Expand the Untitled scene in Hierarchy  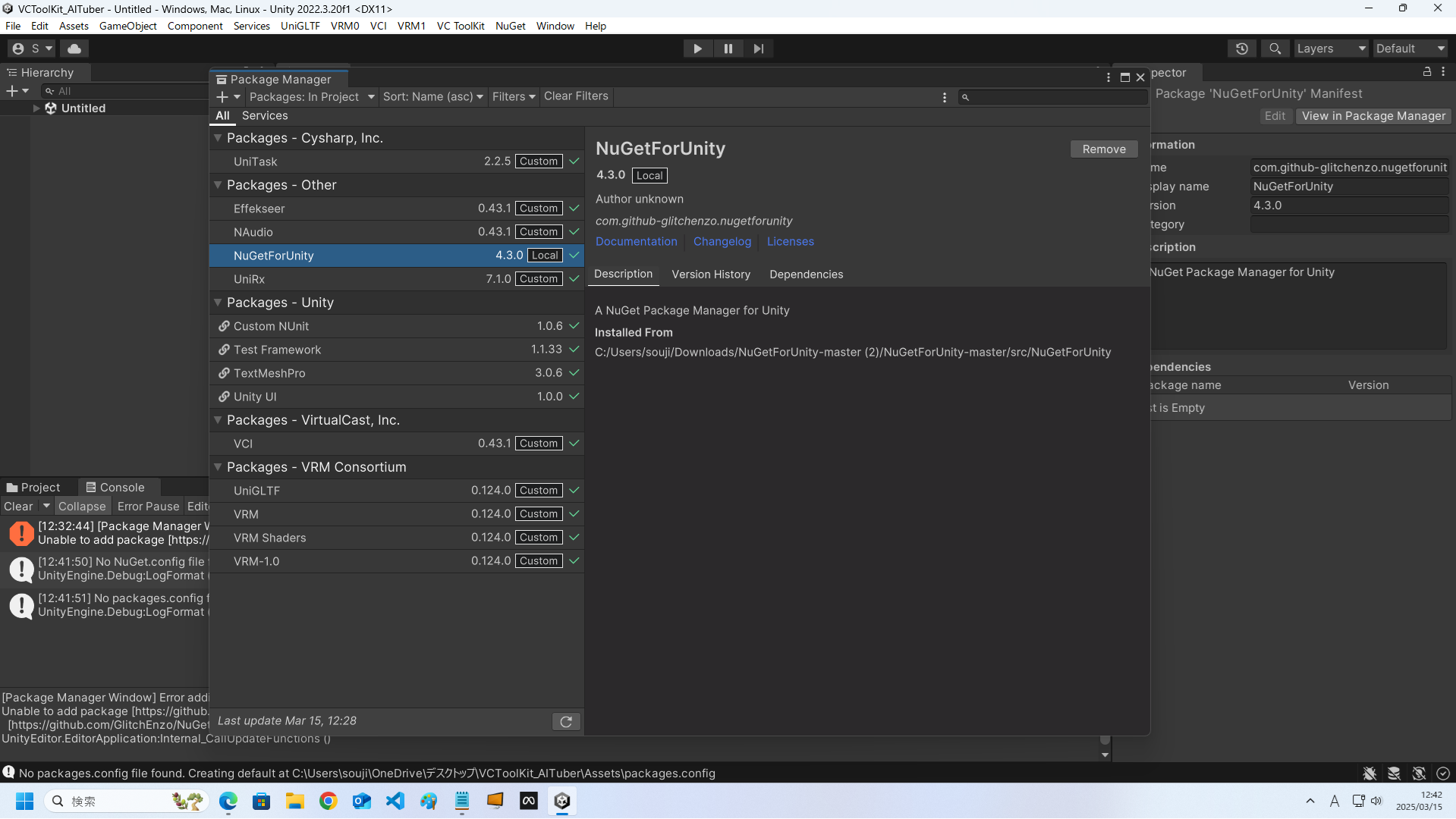pos(36,108)
